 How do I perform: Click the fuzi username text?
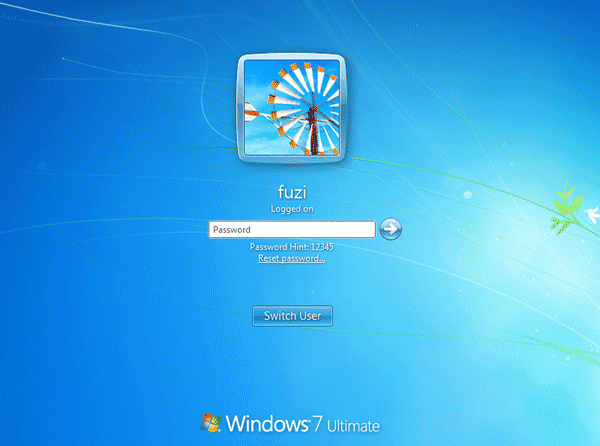(292, 192)
